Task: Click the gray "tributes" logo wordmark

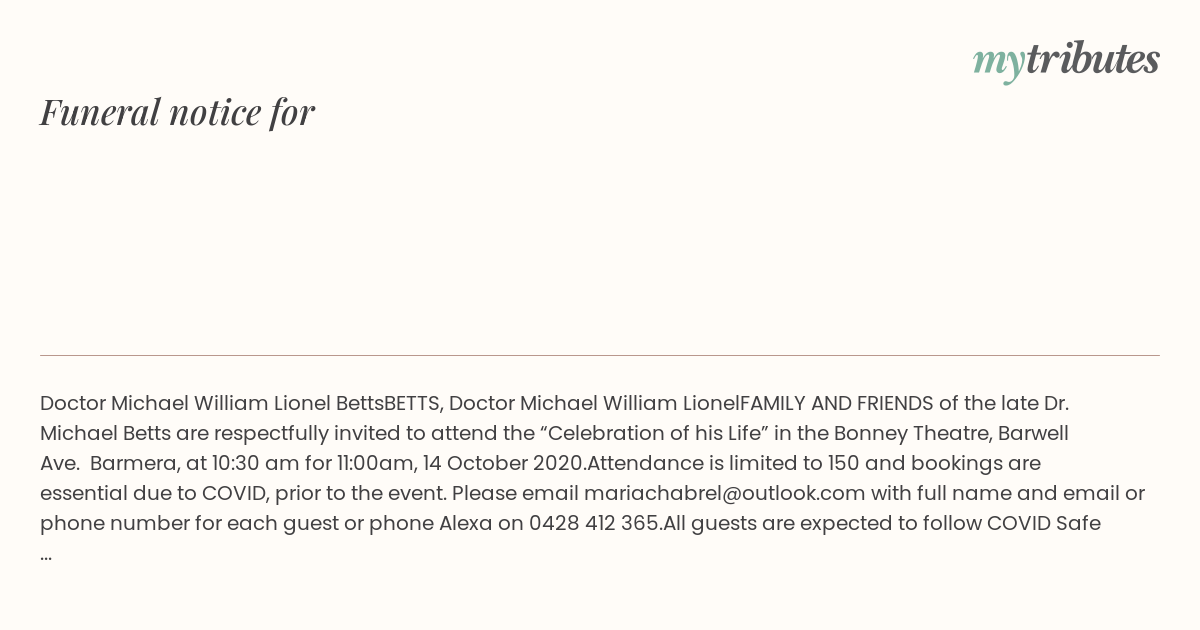Action: click(1092, 59)
